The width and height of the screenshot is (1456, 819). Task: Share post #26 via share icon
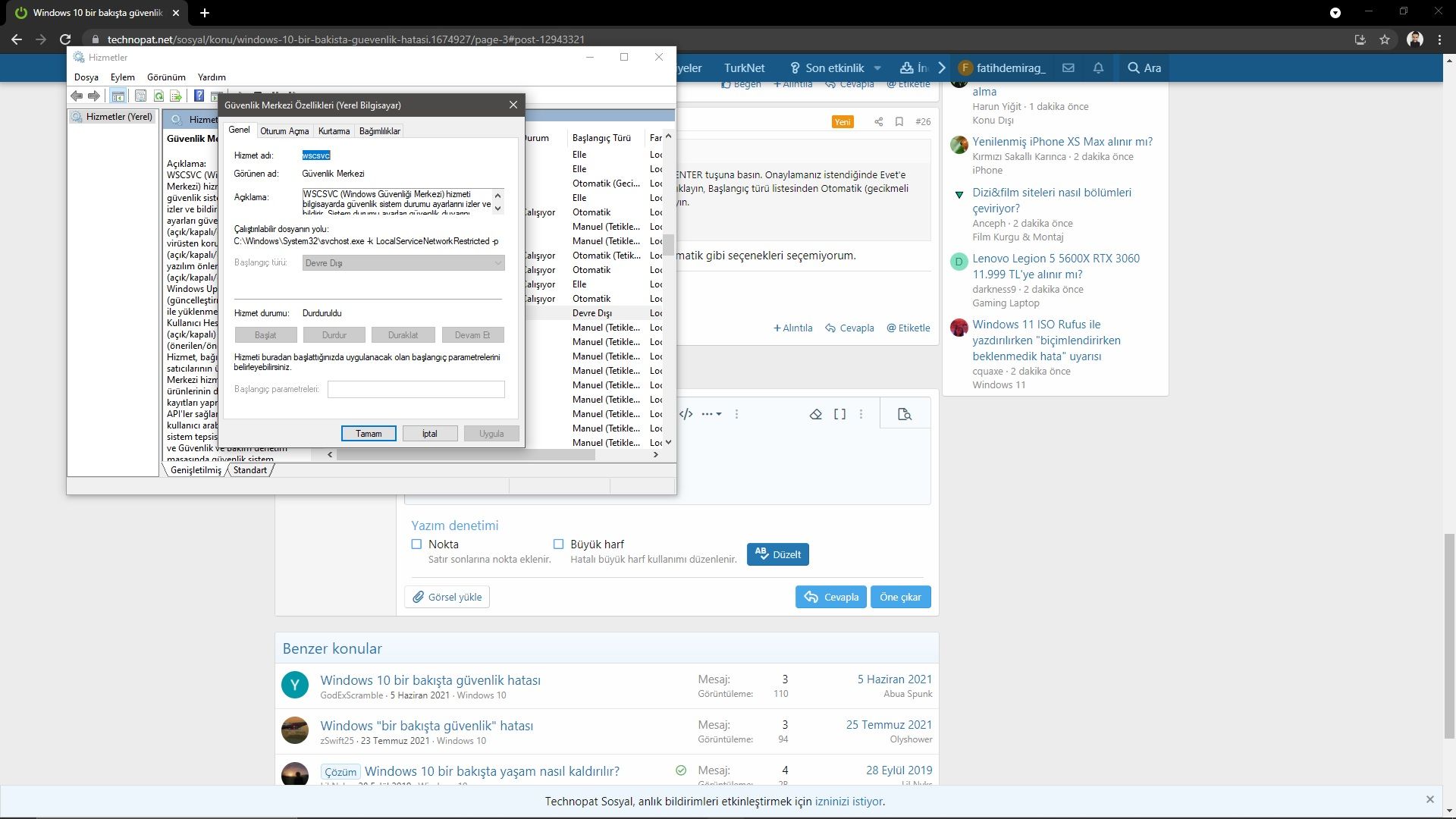coord(878,121)
